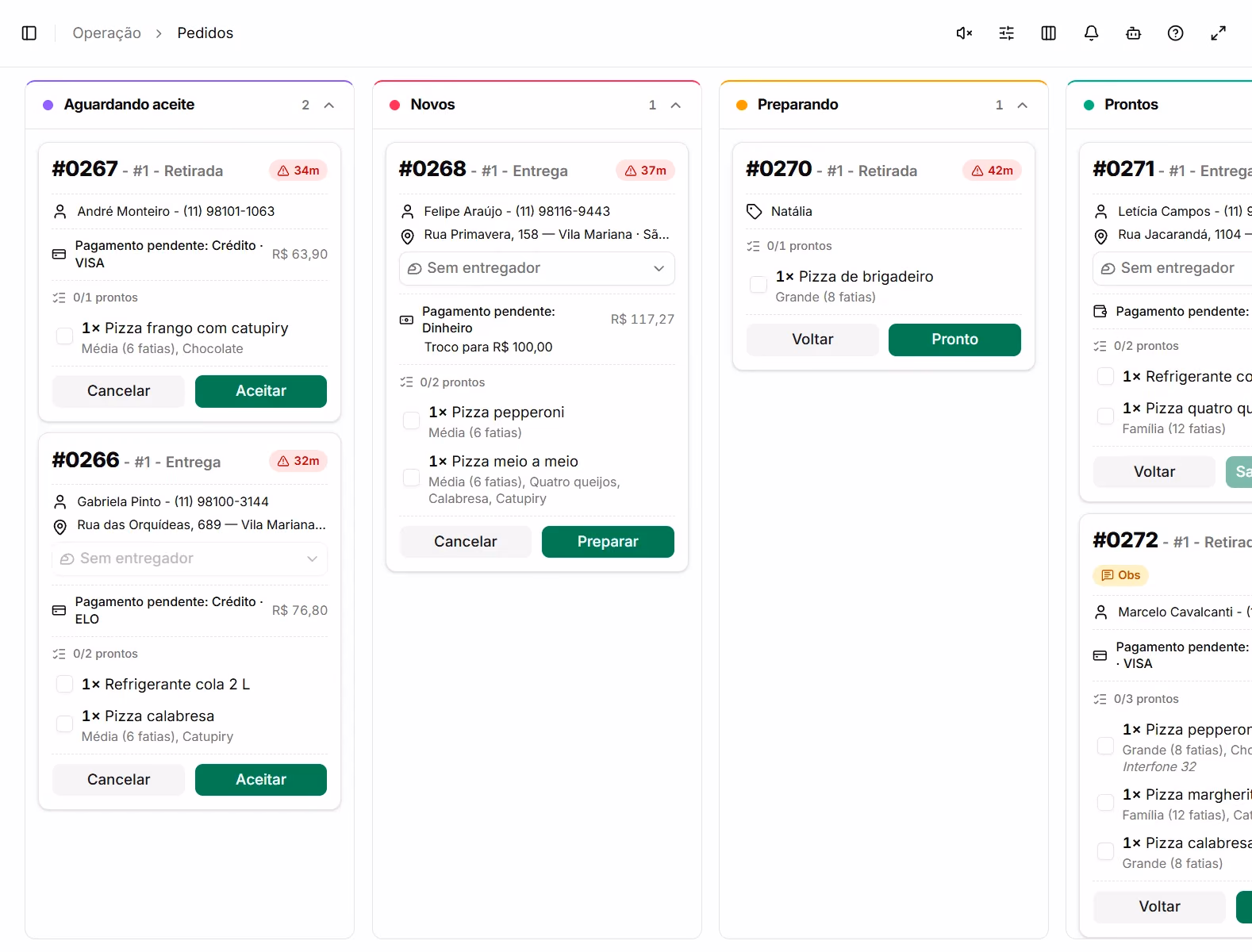Toggle the sidebar panel icon
The height and width of the screenshot is (952, 1252).
click(x=29, y=33)
